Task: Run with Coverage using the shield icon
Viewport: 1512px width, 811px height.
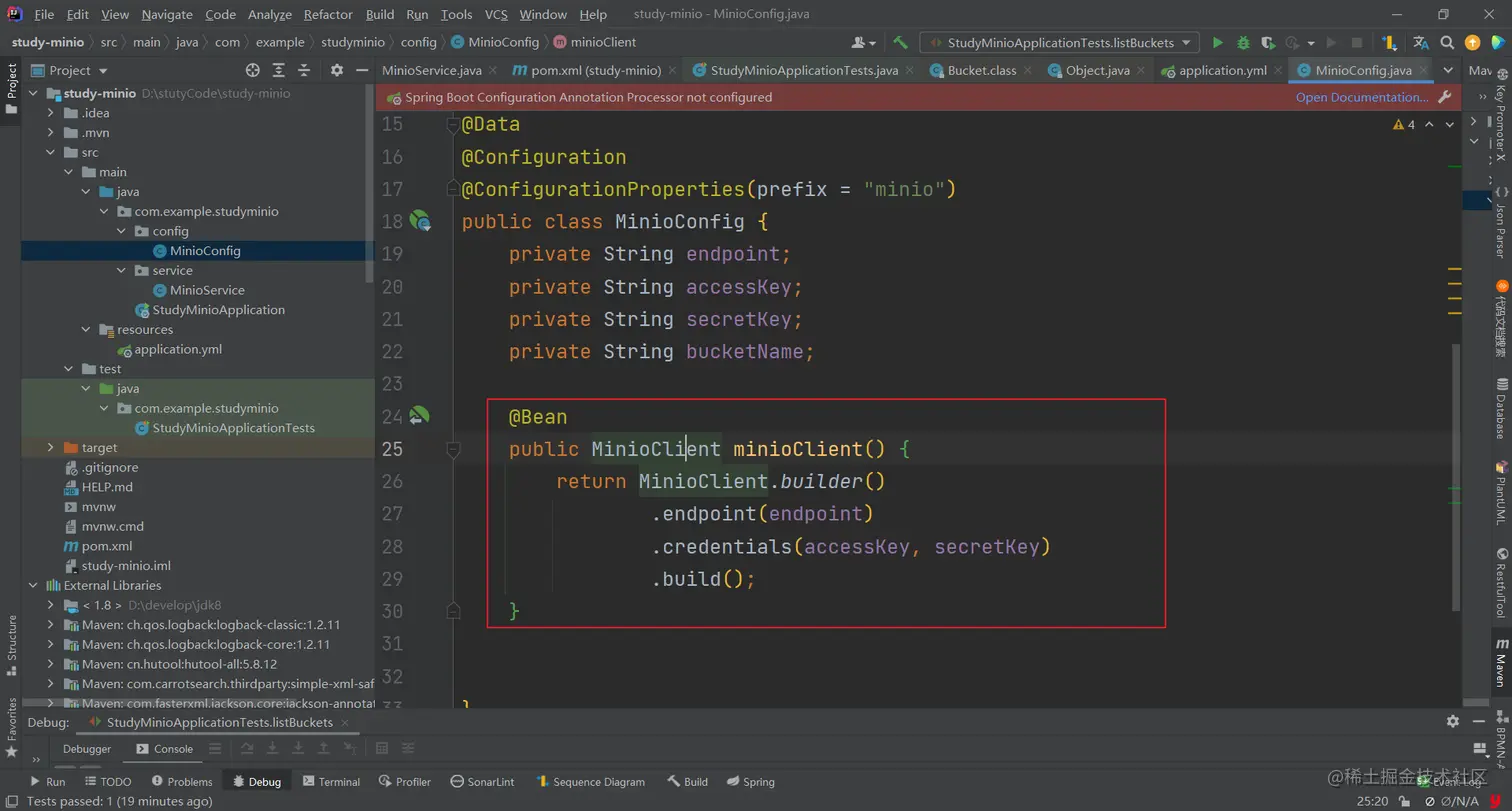Action: click(1268, 43)
